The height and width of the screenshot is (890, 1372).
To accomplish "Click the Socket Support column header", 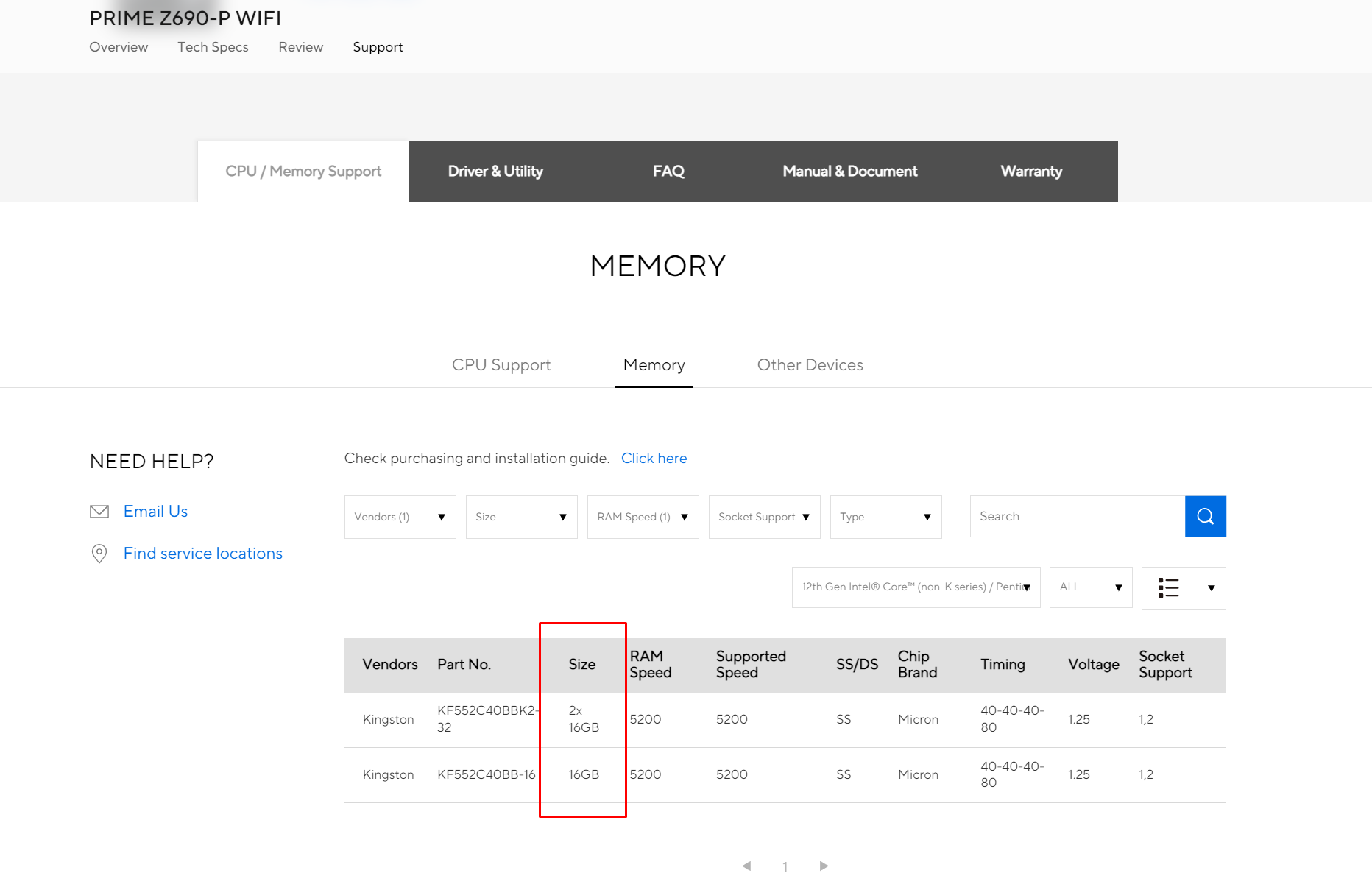I will pyautogui.click(x=1166, y=665).
